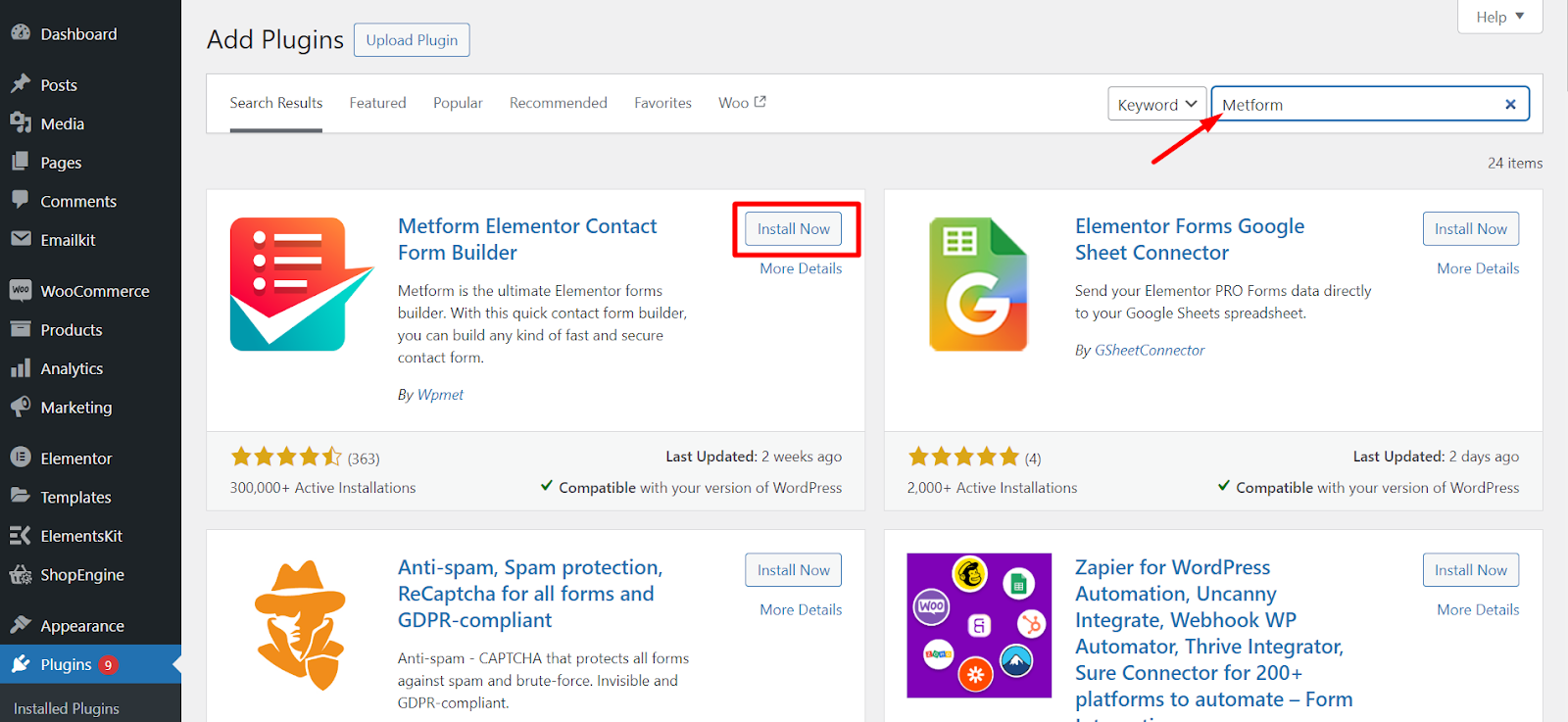Click the Elementor logo icon
Viewport: 1568px width, 722px height.
(x=21, y=457)
